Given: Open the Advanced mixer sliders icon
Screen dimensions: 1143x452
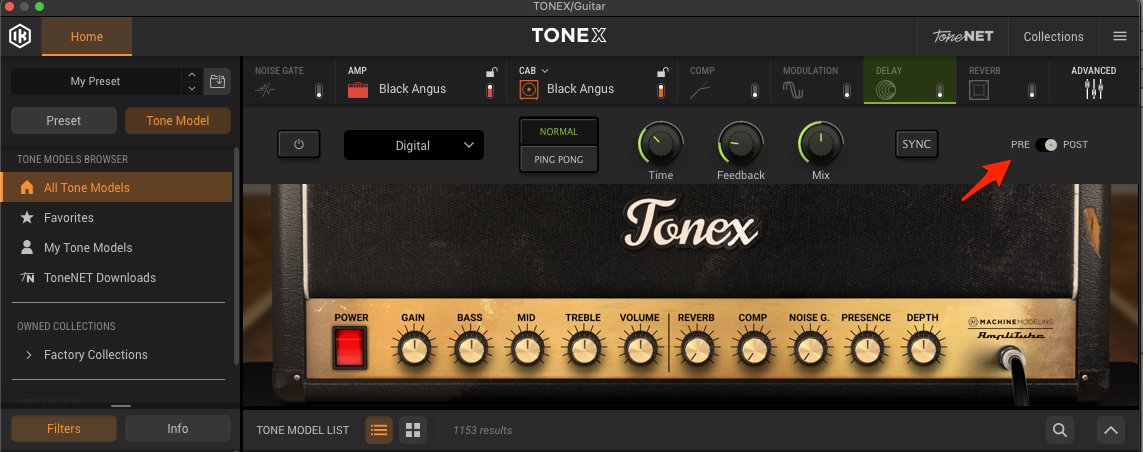Looking at the screenshot, I should (x=1093, y=90).
